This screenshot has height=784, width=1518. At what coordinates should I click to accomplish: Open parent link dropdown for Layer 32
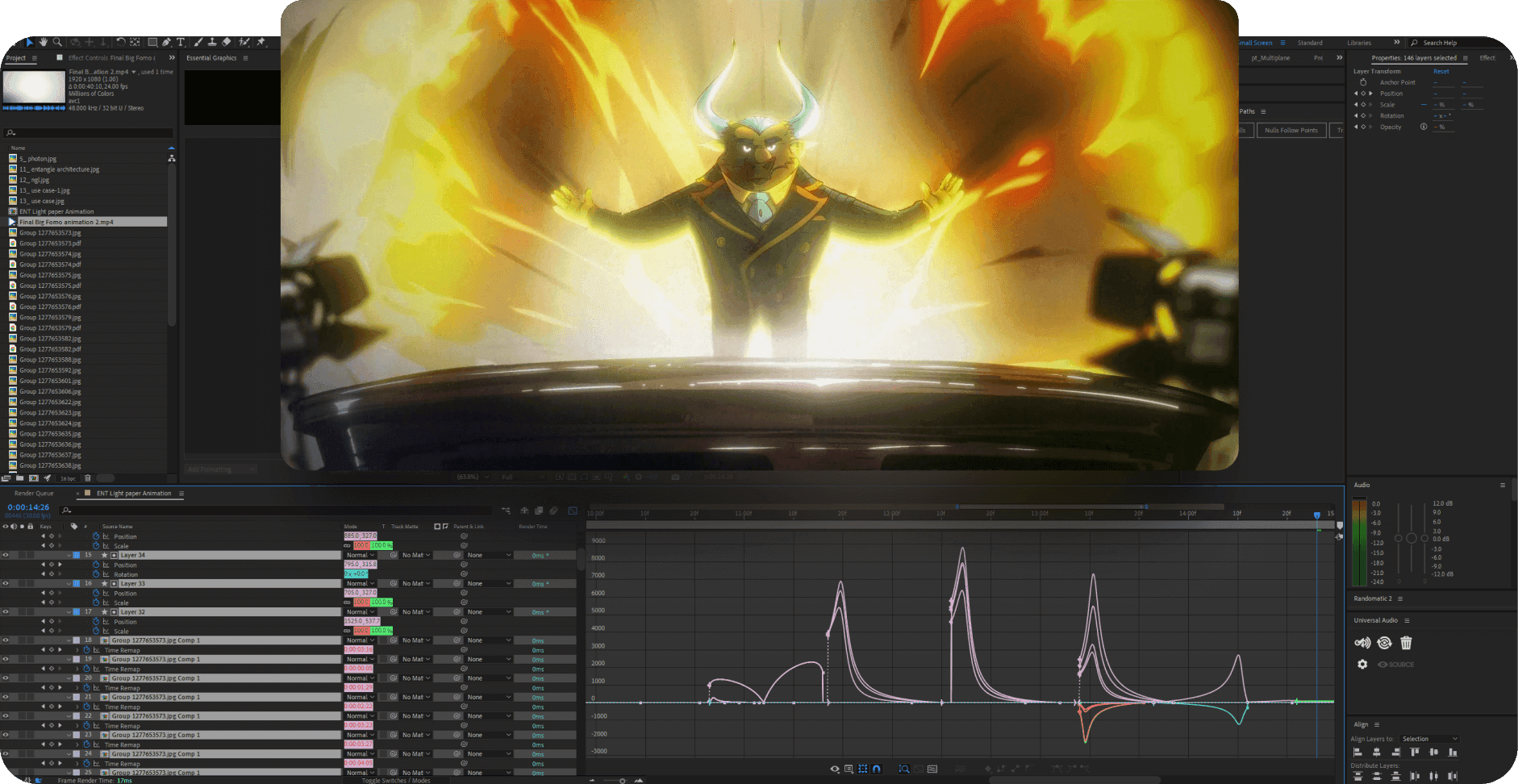[x=489, y=611]
